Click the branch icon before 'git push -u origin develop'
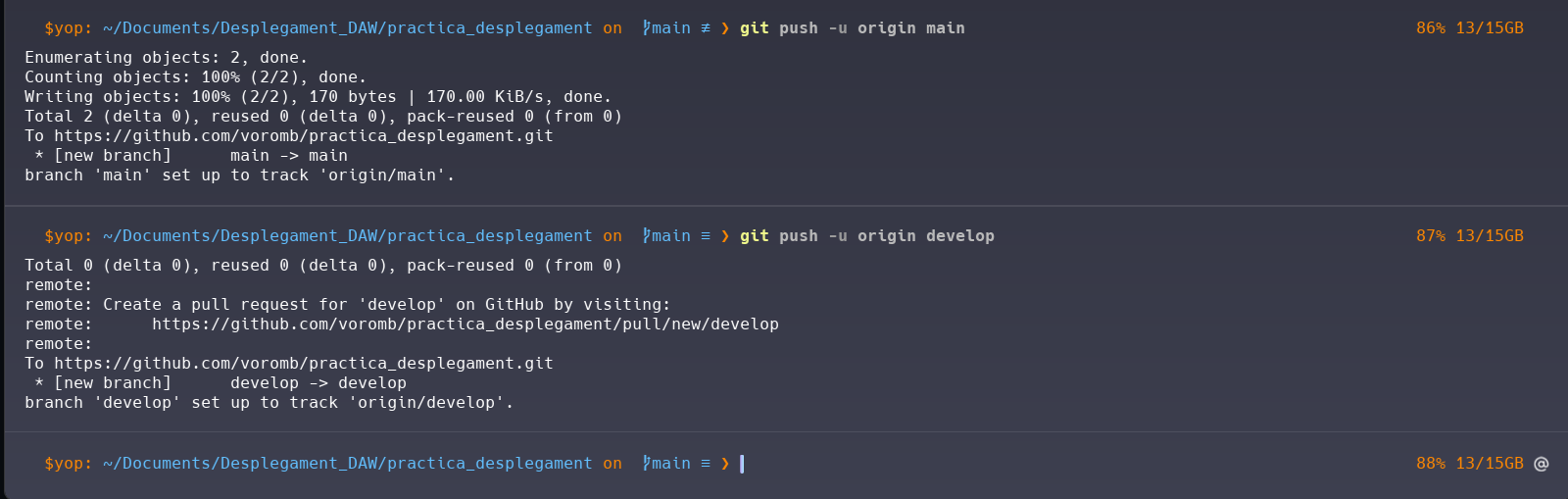Image resolution: width=1568 pixels, height=499 pixels. coord(646,236)
